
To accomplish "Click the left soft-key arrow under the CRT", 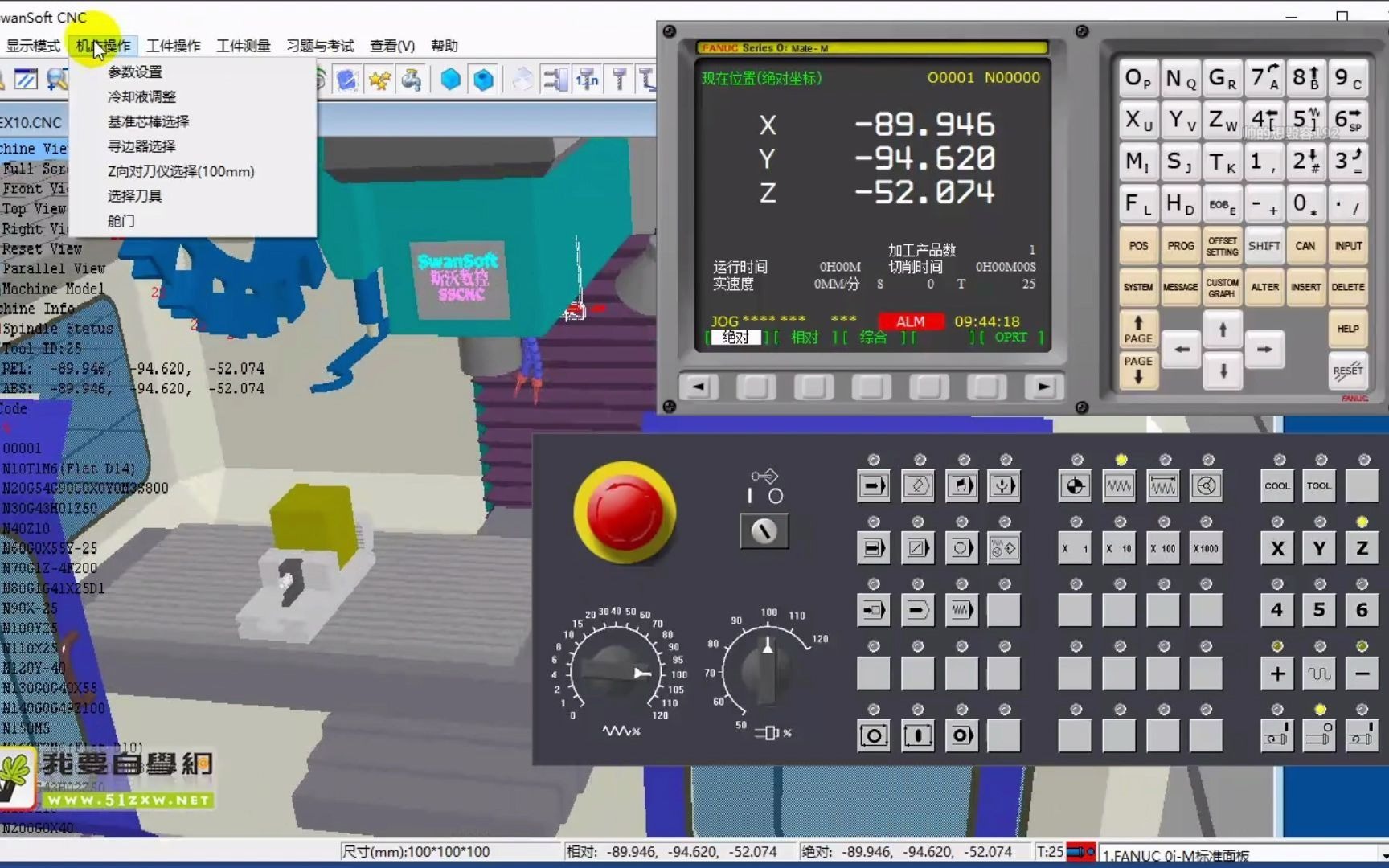I will pyautogui.click(x=699, y=387).
